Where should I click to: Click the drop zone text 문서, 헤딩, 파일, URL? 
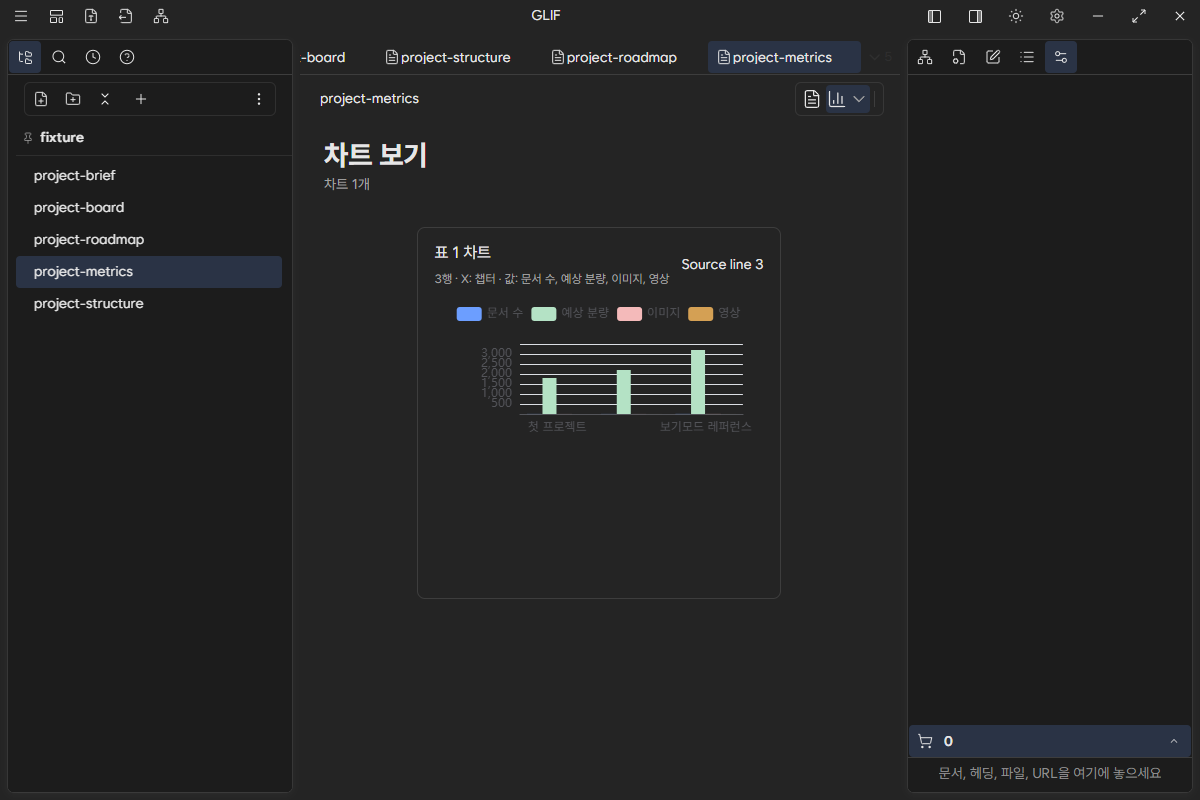point(1049,773)
